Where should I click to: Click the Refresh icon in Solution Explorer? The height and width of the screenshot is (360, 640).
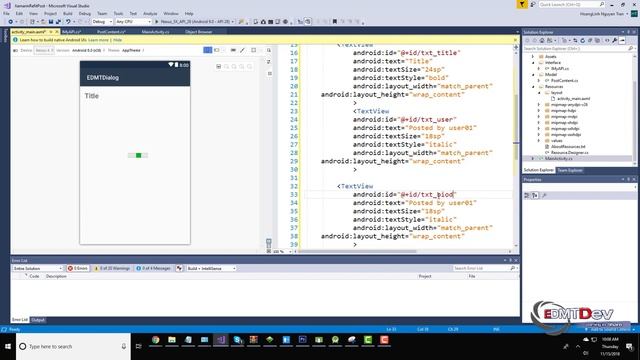582,40
